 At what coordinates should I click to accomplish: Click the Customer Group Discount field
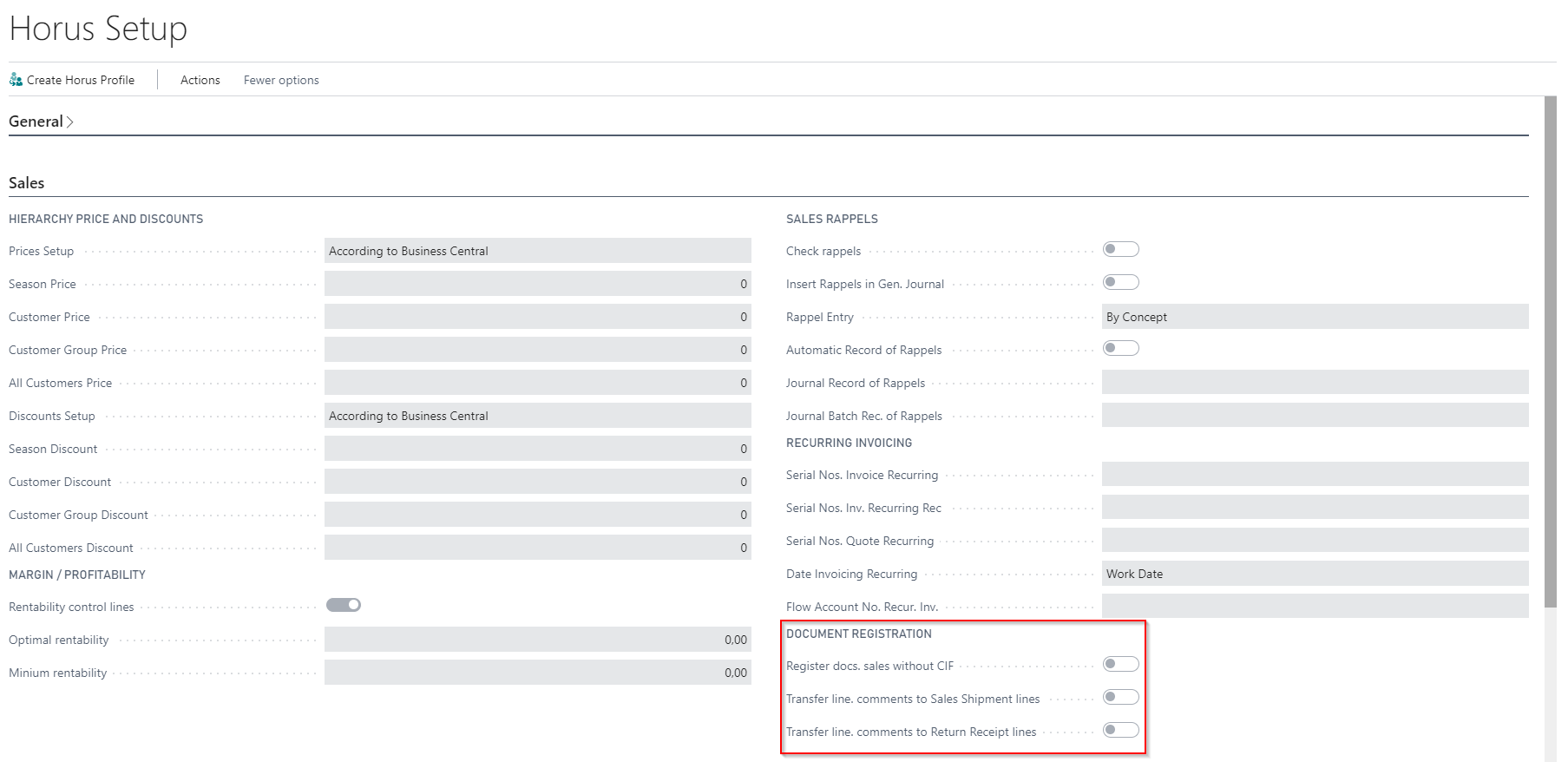538,515
